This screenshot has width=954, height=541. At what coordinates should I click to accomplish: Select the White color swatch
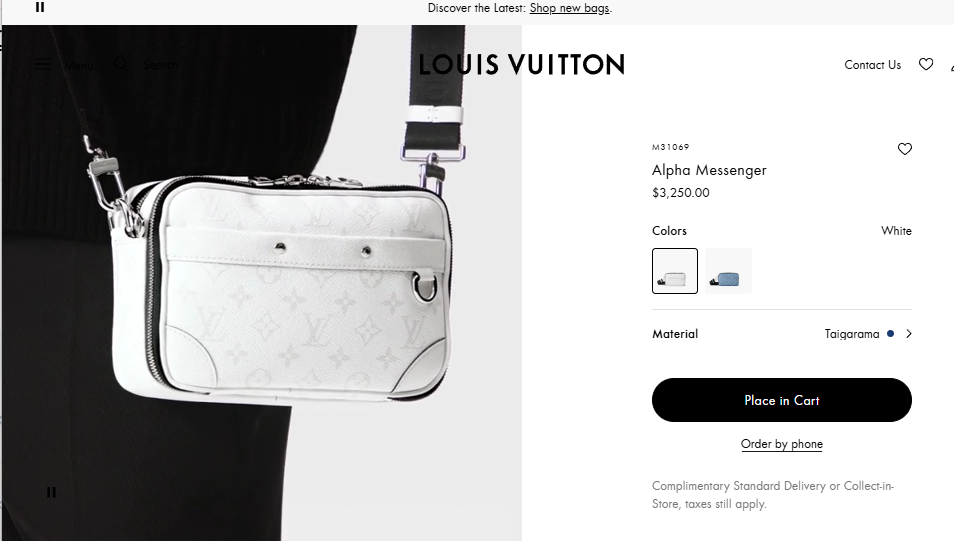coord(675,271)
